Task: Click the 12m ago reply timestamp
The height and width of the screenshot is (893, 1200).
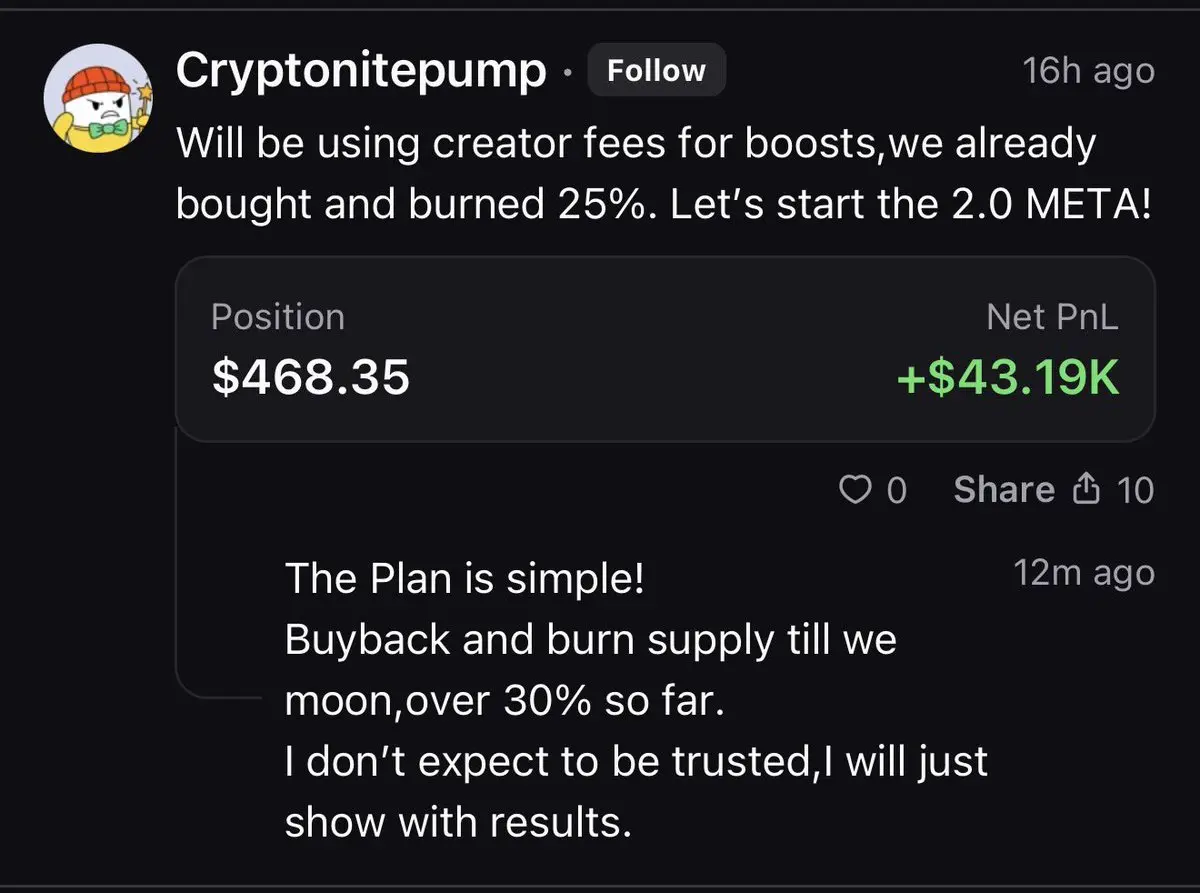Action: click(1083, 574)
